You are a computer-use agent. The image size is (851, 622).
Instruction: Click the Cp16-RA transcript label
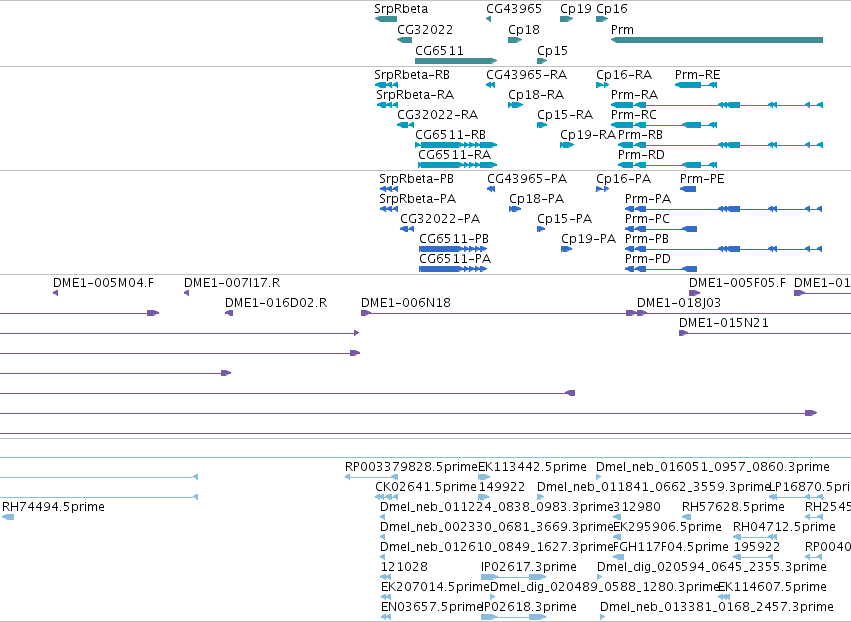[624, 75]
